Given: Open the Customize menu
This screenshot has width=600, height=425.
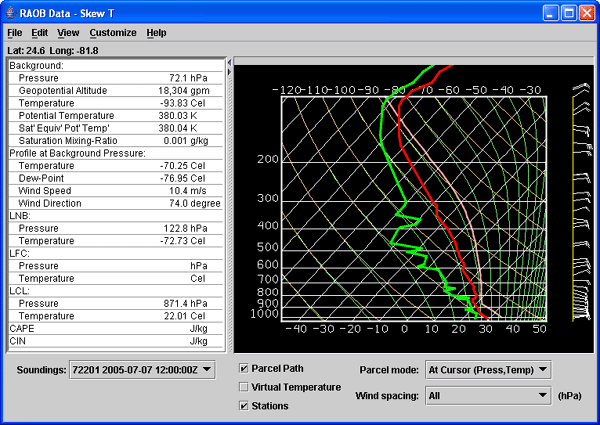Looking at the screenshot, I should click(x=112, y=33).
